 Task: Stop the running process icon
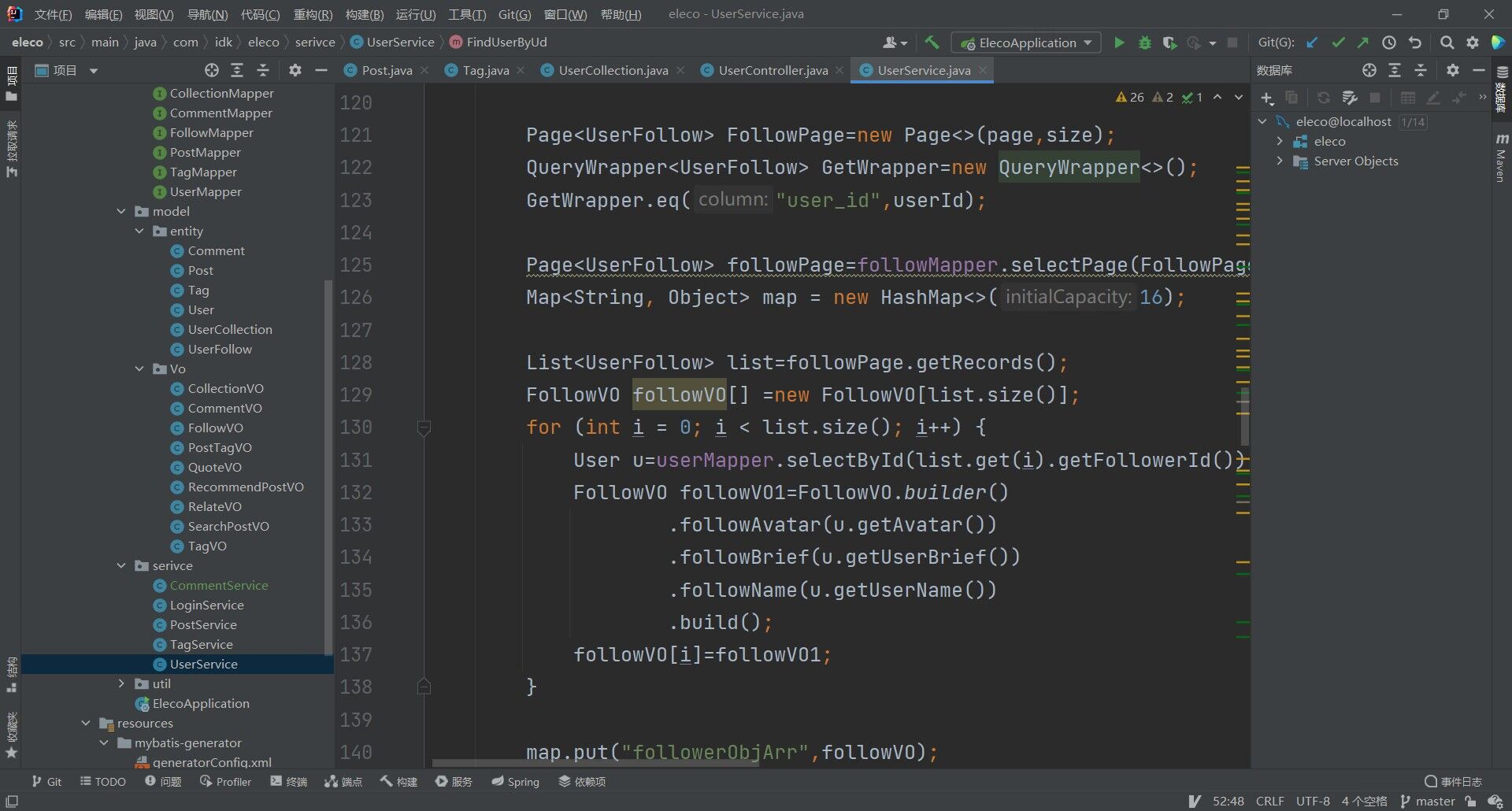(1232, 43)
